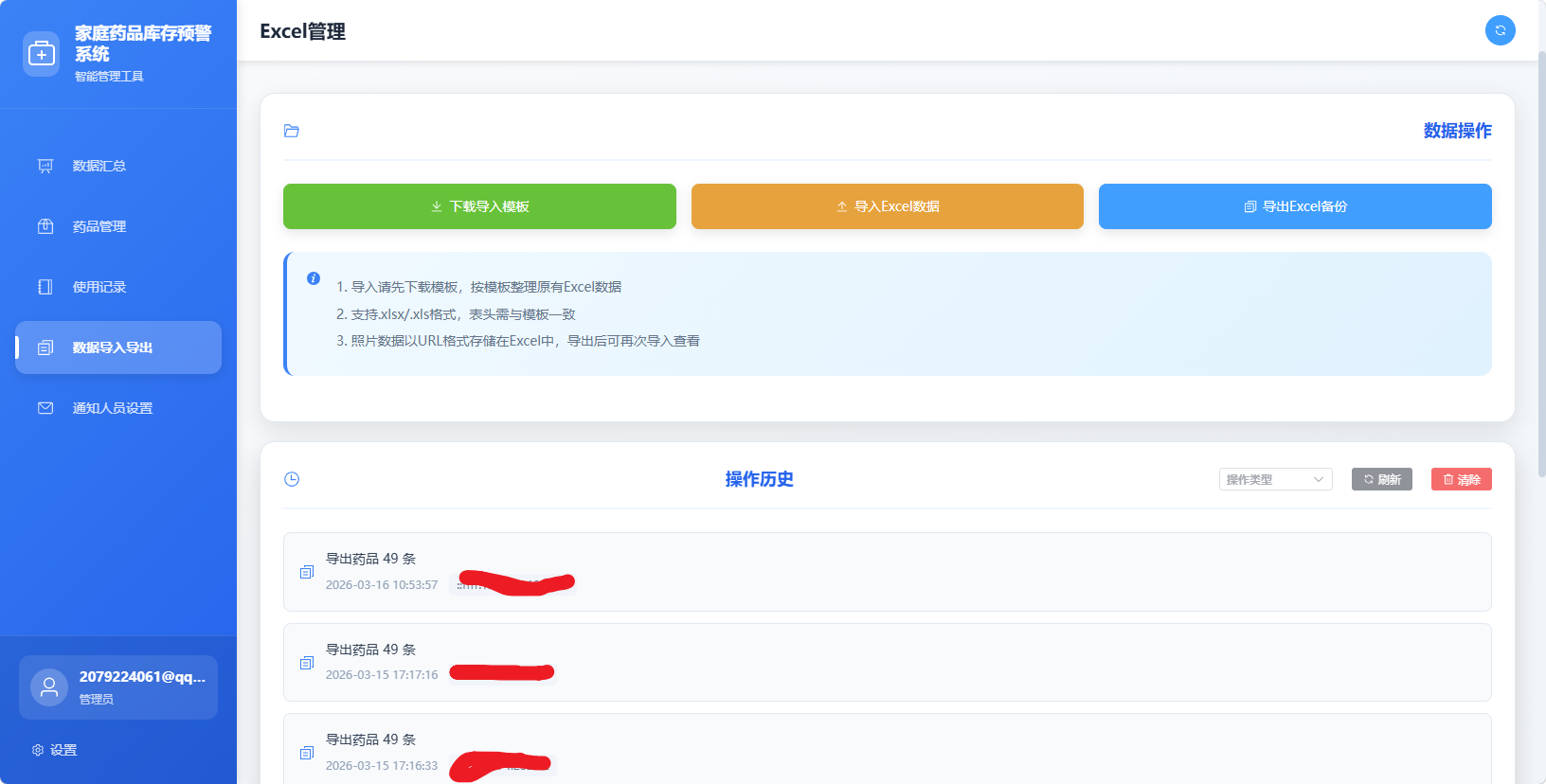Click the 操作历史 heading
This screenshot has height=784, width=1546.
point(759,479)
